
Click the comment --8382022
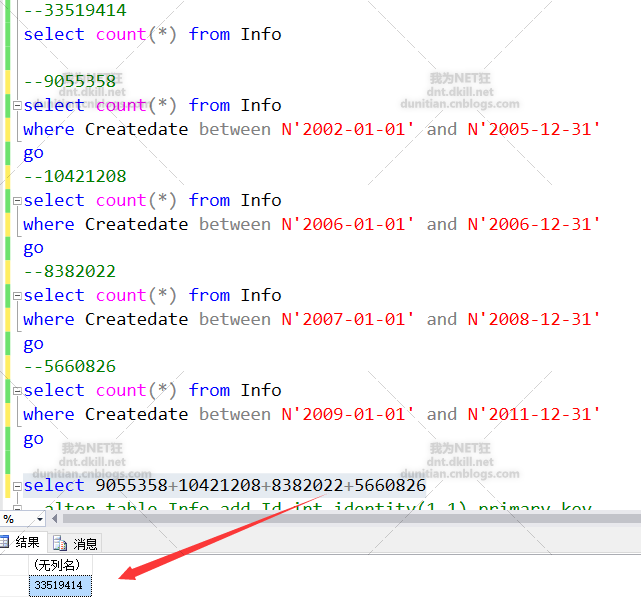70,271
